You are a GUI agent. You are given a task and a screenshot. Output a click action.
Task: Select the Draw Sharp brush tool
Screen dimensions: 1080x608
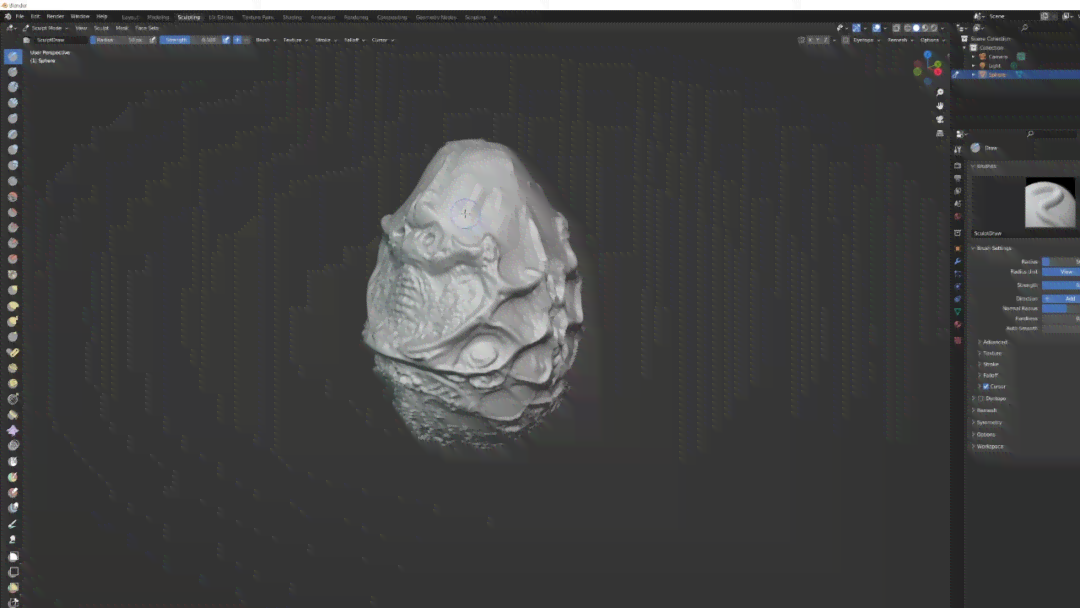pyautogui.click(x=13, y=72)
